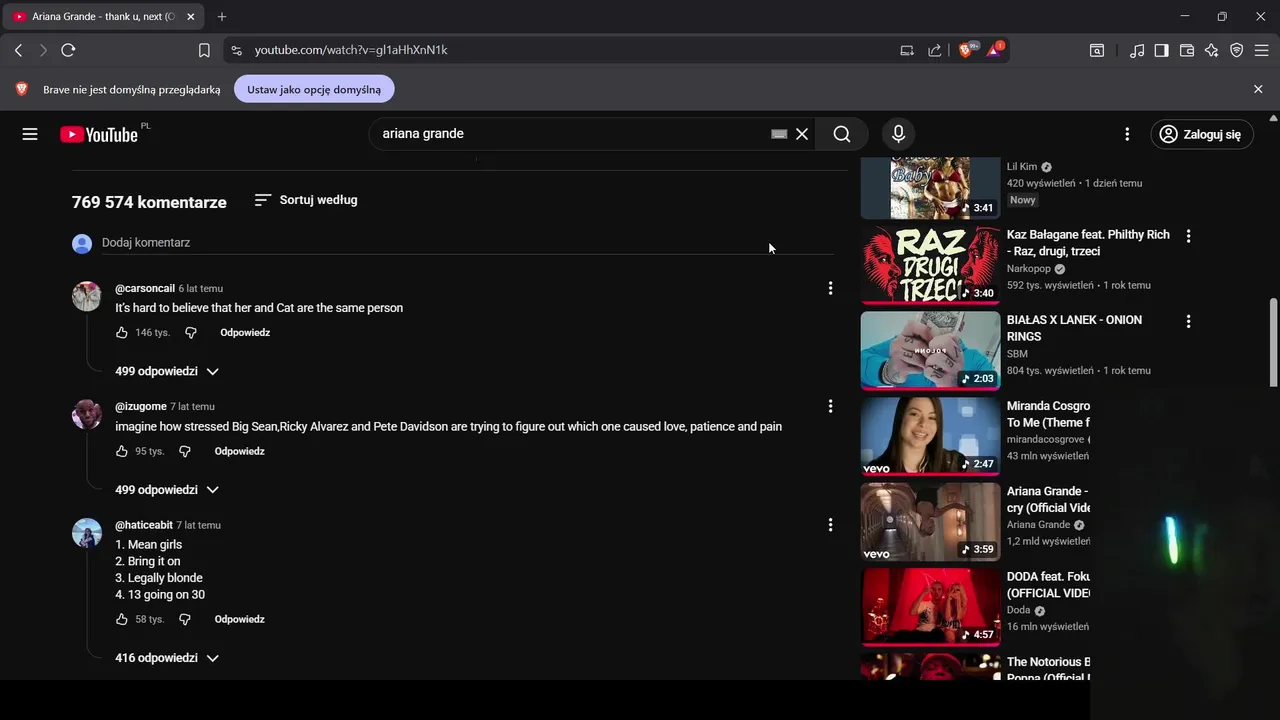1280x720 pixels.
Task: Go back in browser history
Action: (18, 50)
